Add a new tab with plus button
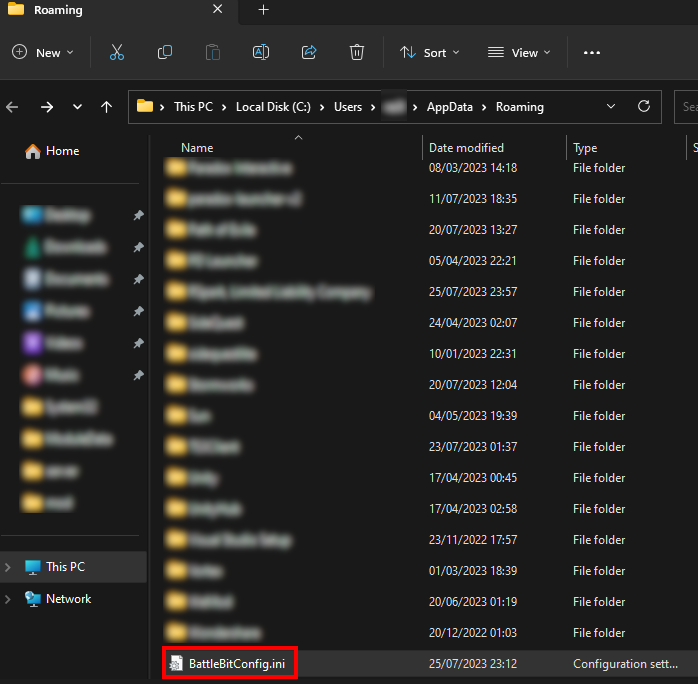 tap(264, 10)
